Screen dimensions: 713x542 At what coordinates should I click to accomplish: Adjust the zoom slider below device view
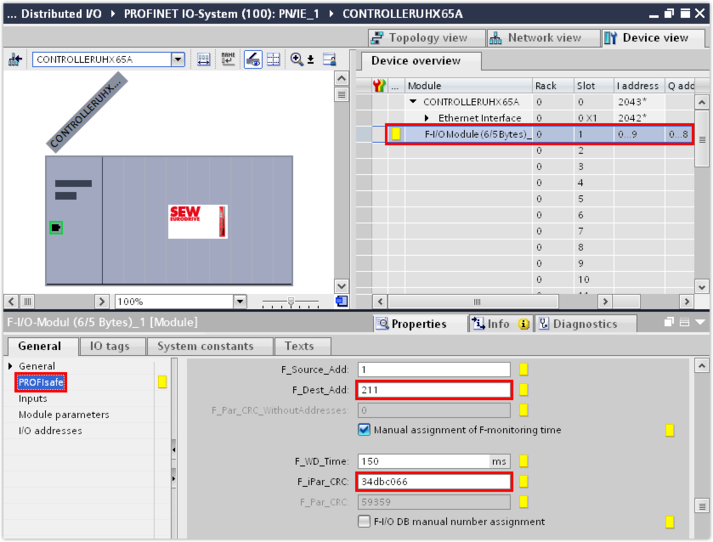coord(290,301)
